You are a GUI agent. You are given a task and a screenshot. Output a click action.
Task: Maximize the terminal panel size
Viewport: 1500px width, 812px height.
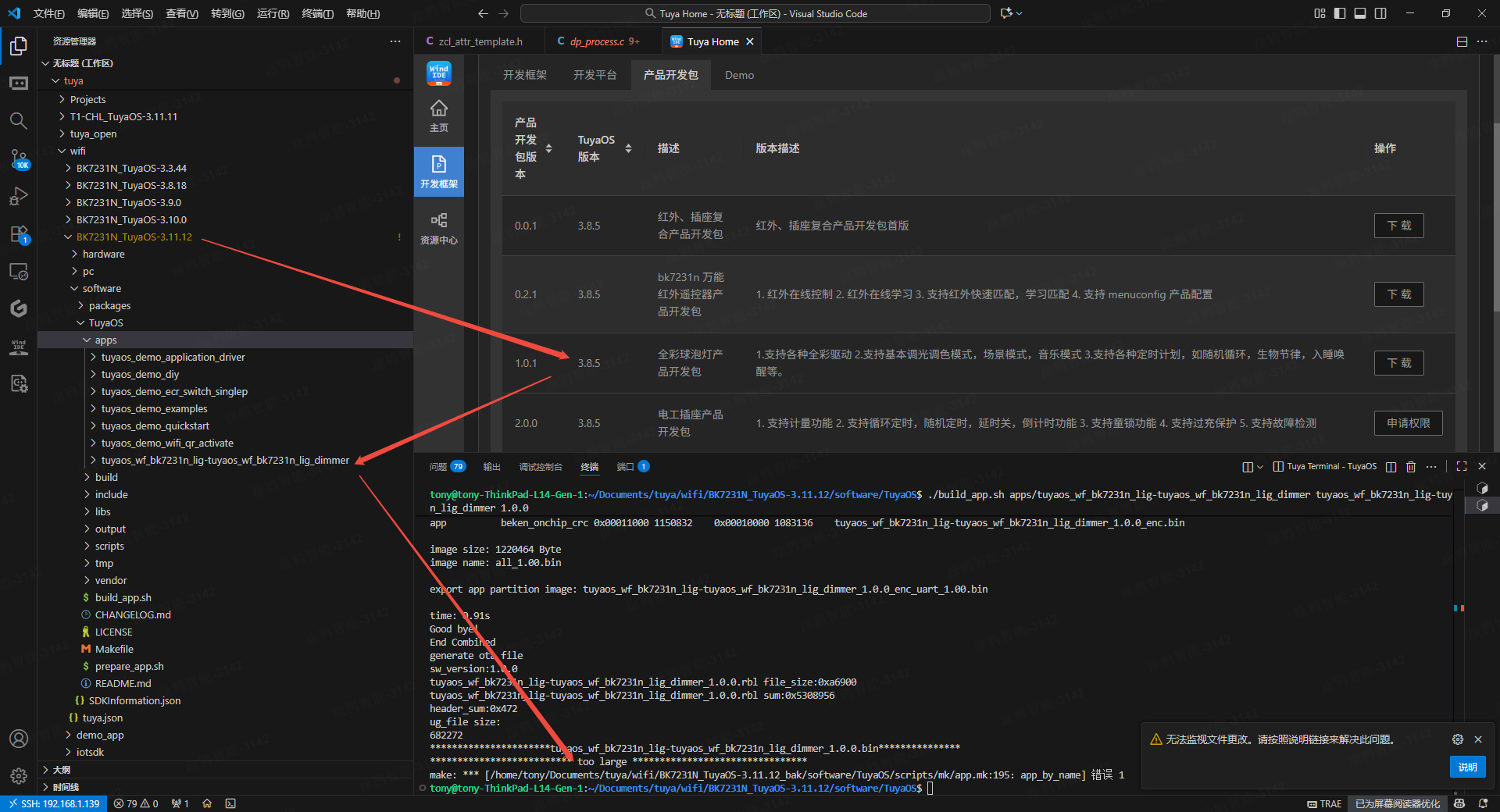pos(1462,467)
